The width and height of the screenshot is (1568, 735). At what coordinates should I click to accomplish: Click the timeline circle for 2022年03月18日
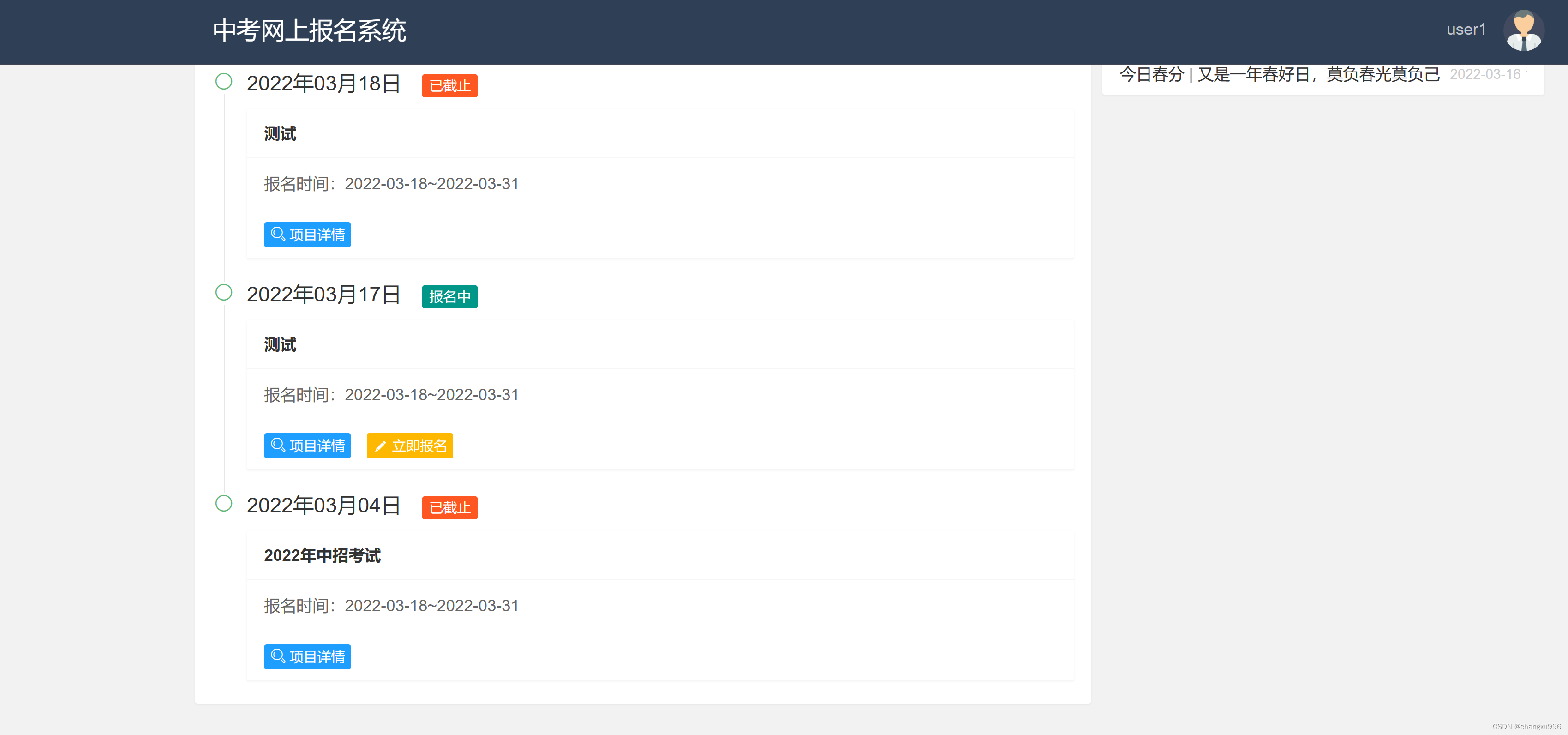click(x=224, y=82)
